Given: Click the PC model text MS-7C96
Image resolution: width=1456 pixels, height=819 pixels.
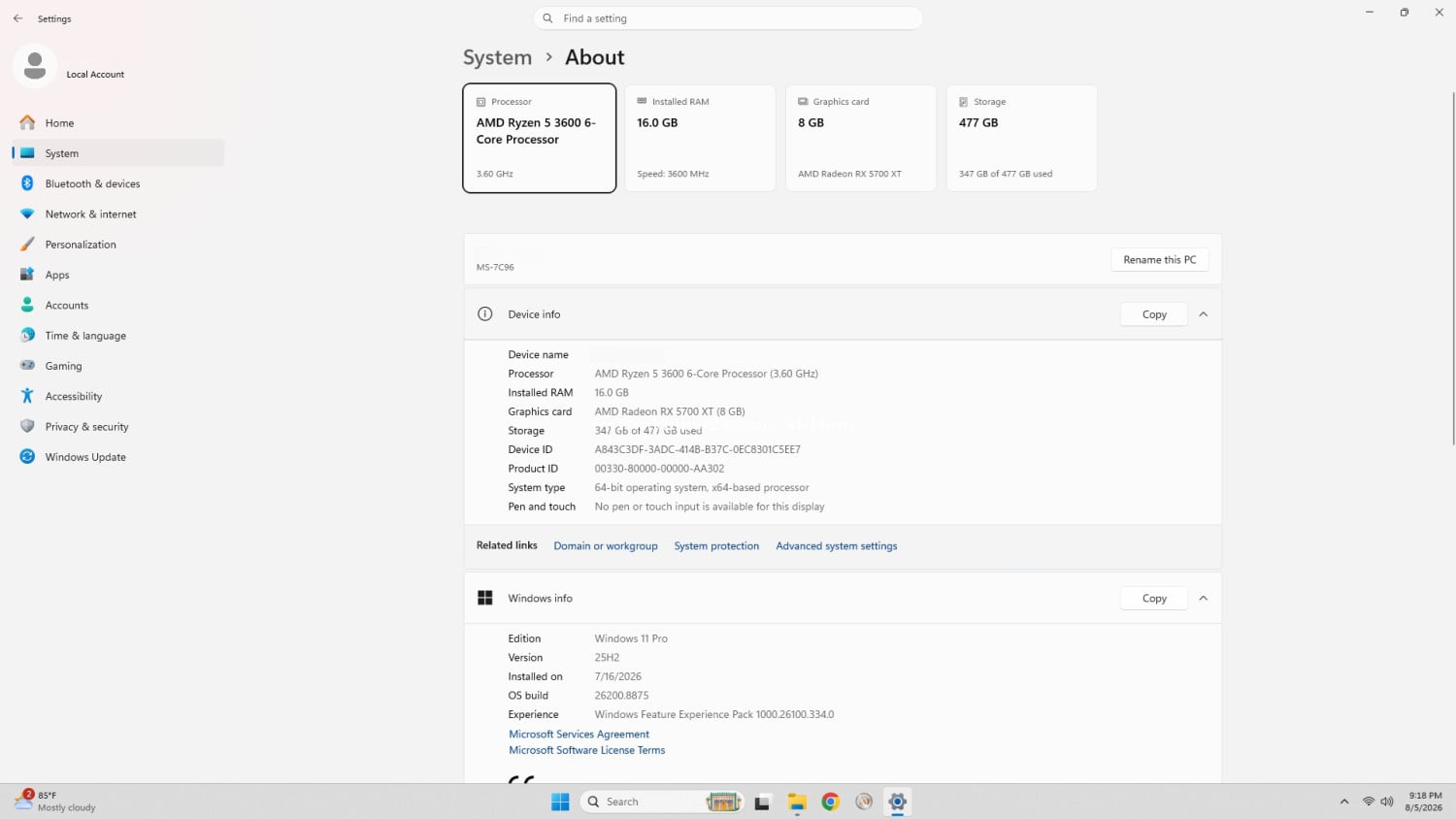Looking at the screenshot, I should tap(495, 267).
